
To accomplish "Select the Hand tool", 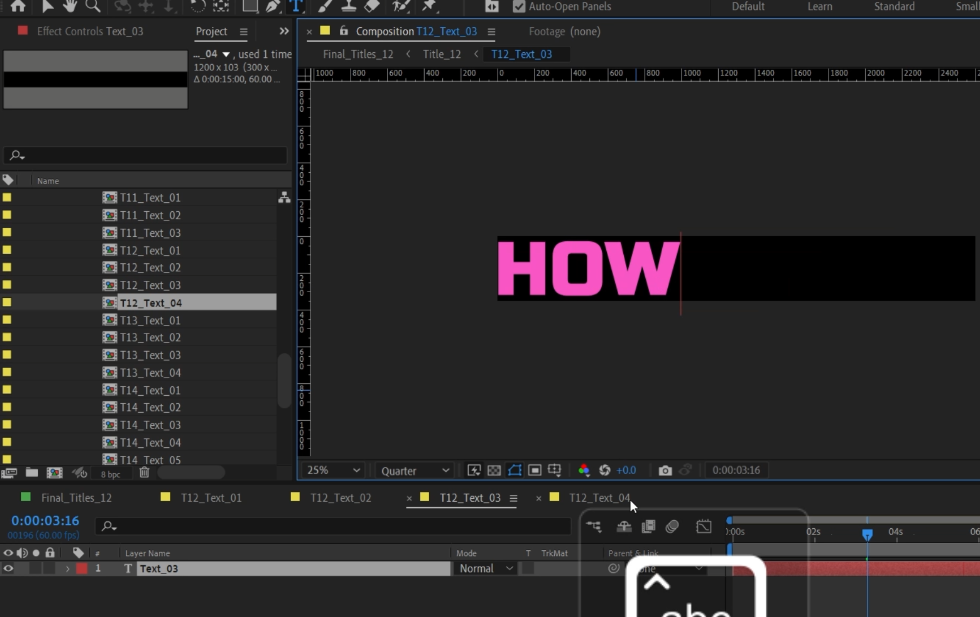I will (x=69, y=6).
